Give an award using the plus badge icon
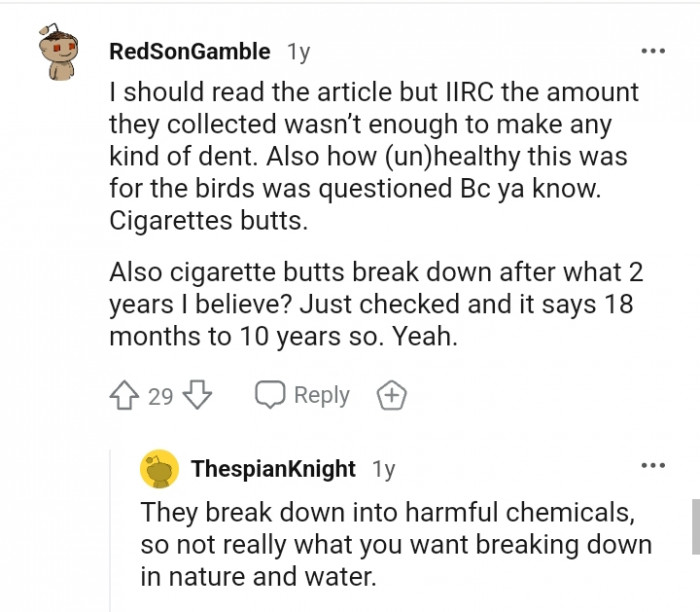Viewport: 700px width, 612px height. (x=391, y=396)
